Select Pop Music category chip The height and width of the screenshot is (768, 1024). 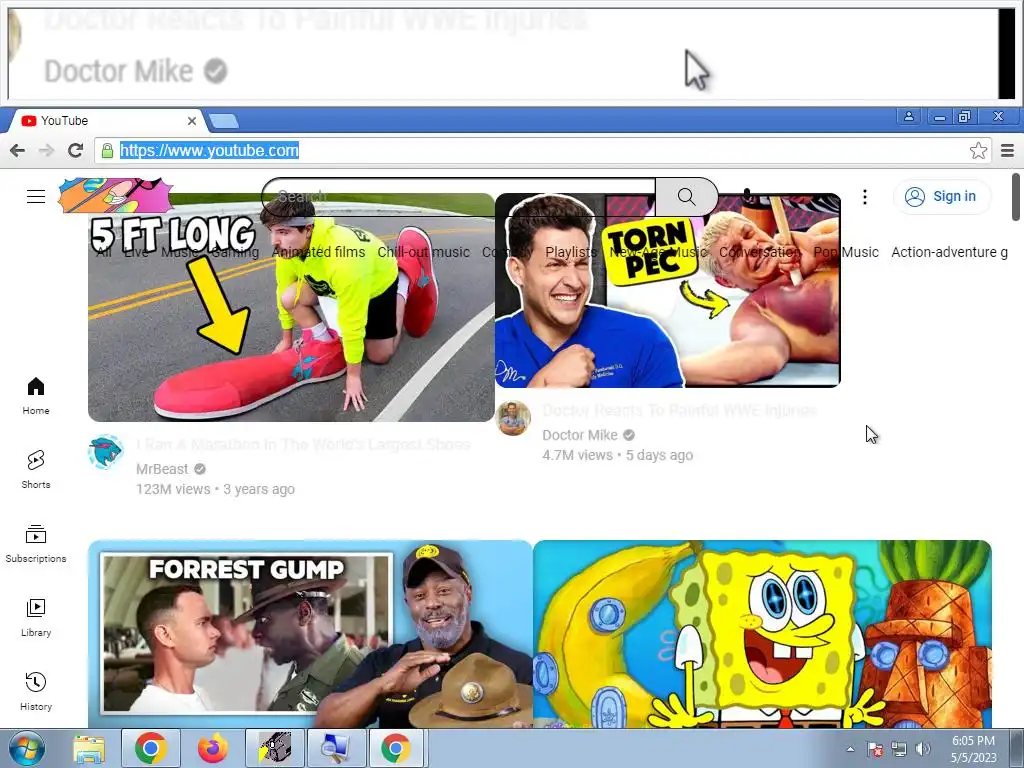(x=846, y=252)
